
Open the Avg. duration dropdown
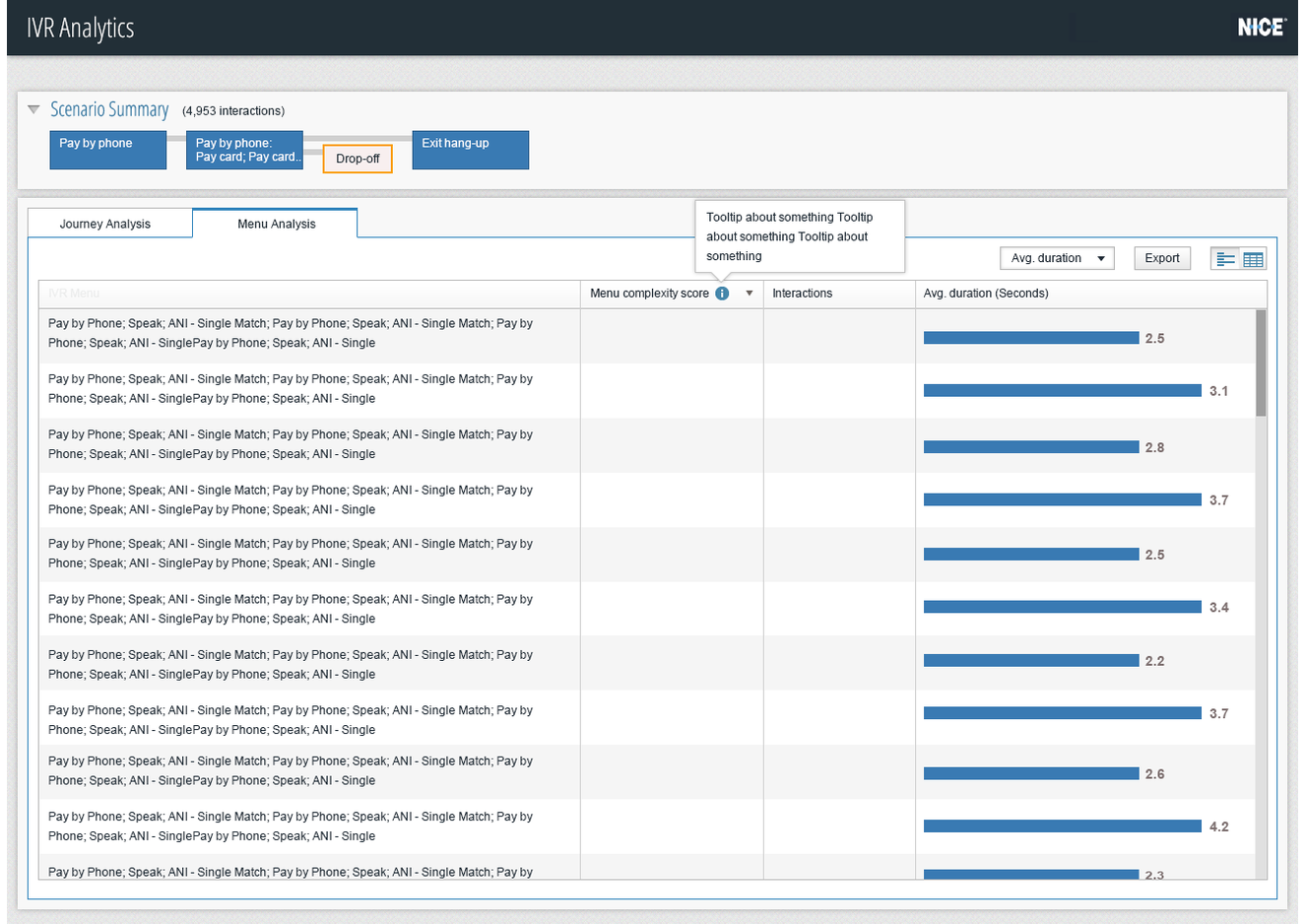1057,258
